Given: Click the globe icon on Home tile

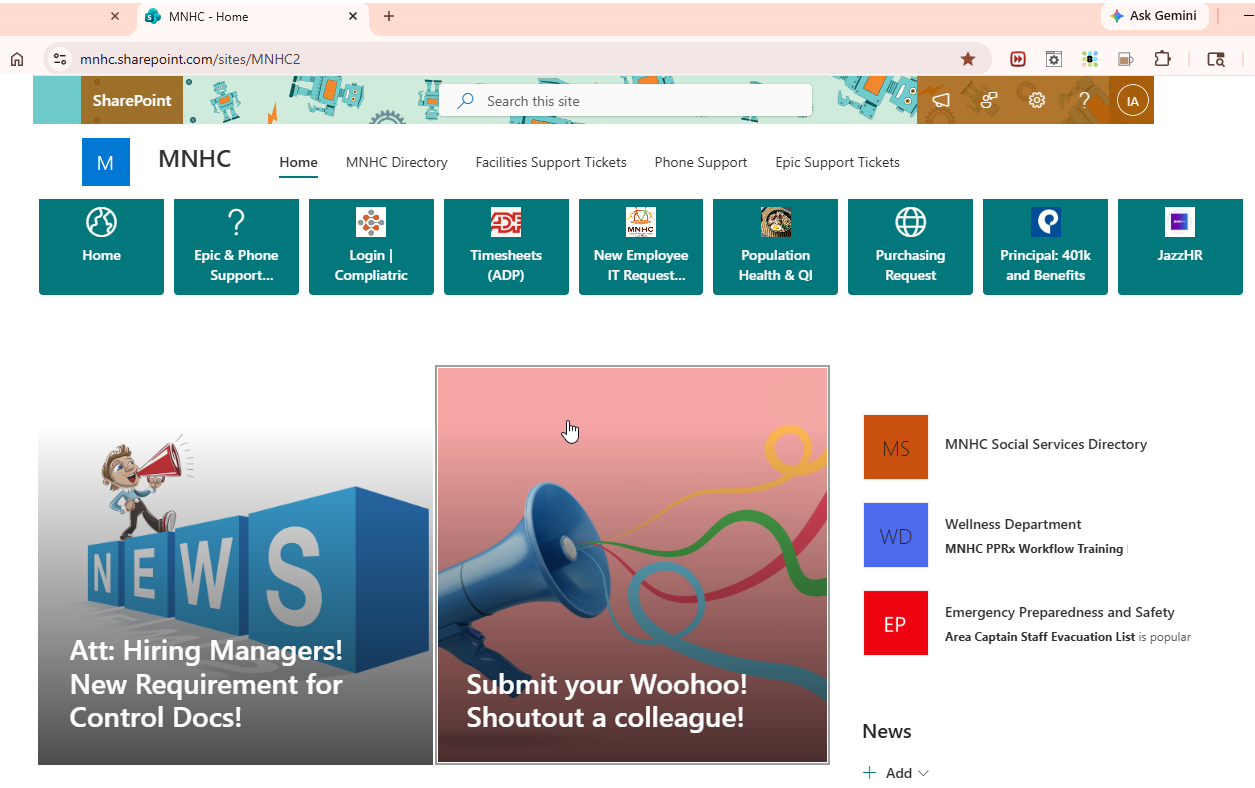Looking at the screenshot, I should (x=101, y=222).
